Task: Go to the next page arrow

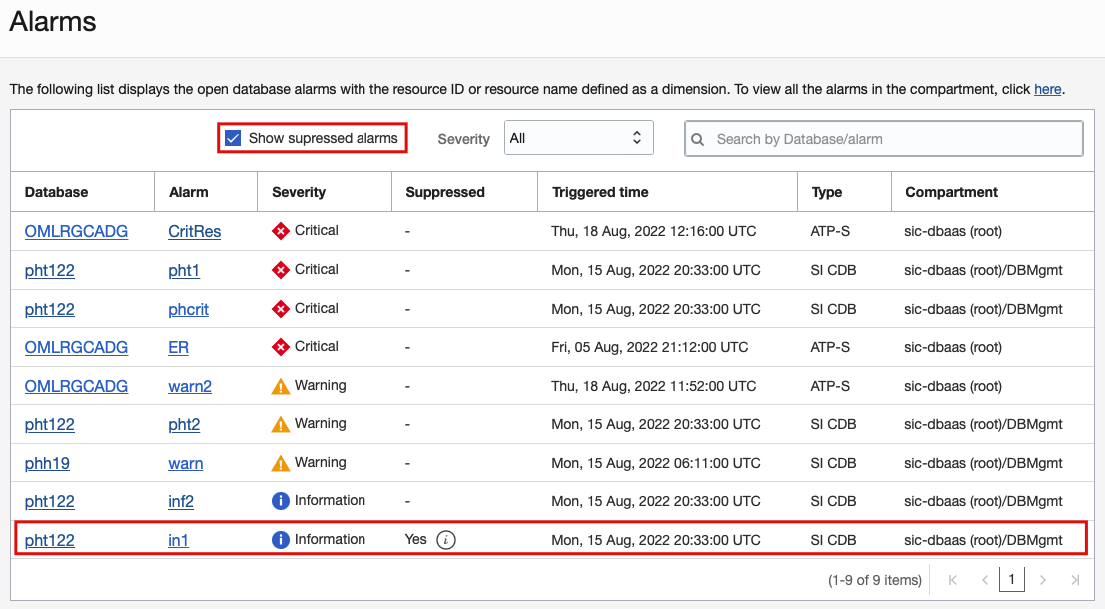Action: [1043, 580]
